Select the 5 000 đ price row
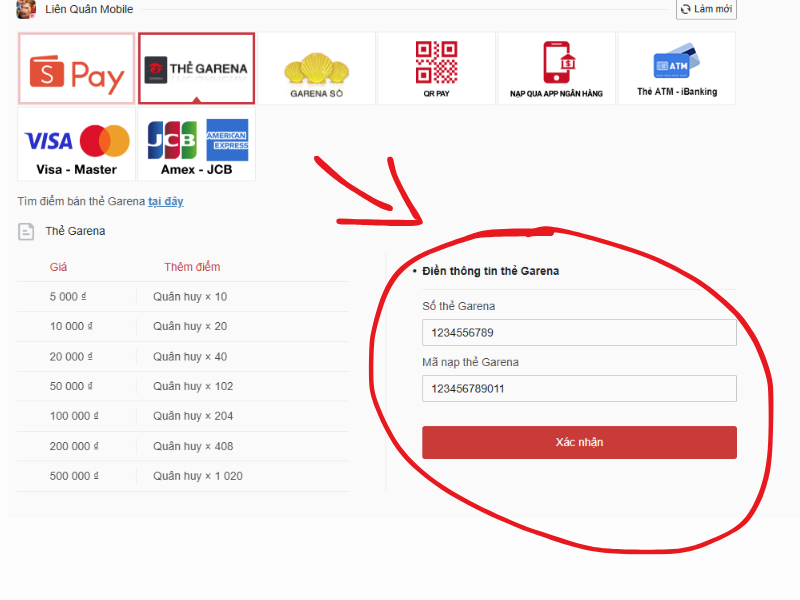The image size is (800, 600). pos(183,297)
